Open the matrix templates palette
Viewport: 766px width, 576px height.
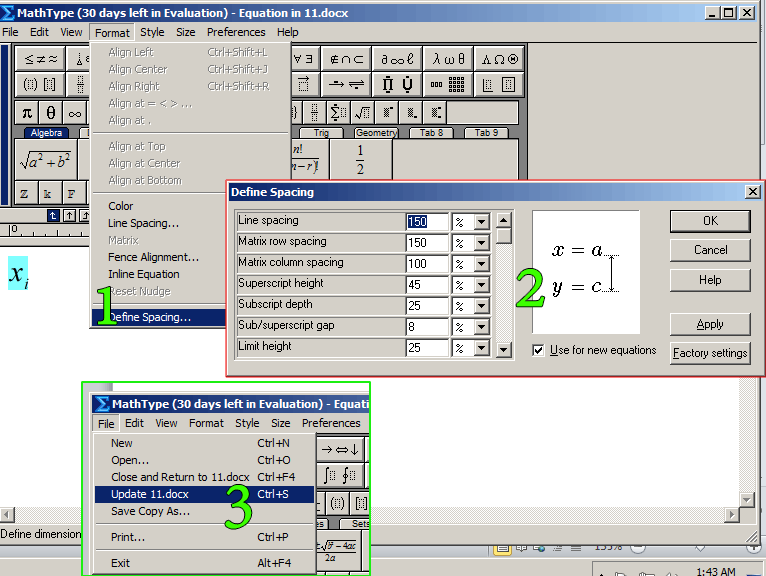pos(448,85)
